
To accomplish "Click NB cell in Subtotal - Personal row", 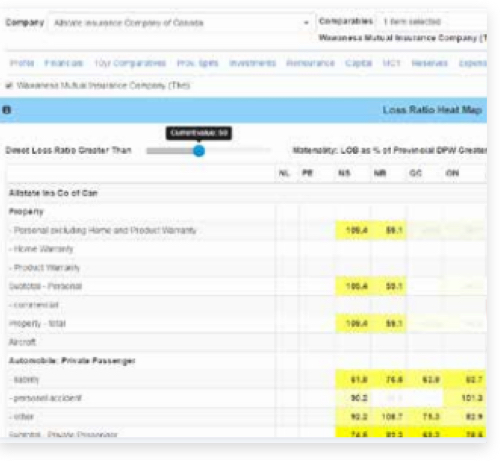I will pos(389,286).
